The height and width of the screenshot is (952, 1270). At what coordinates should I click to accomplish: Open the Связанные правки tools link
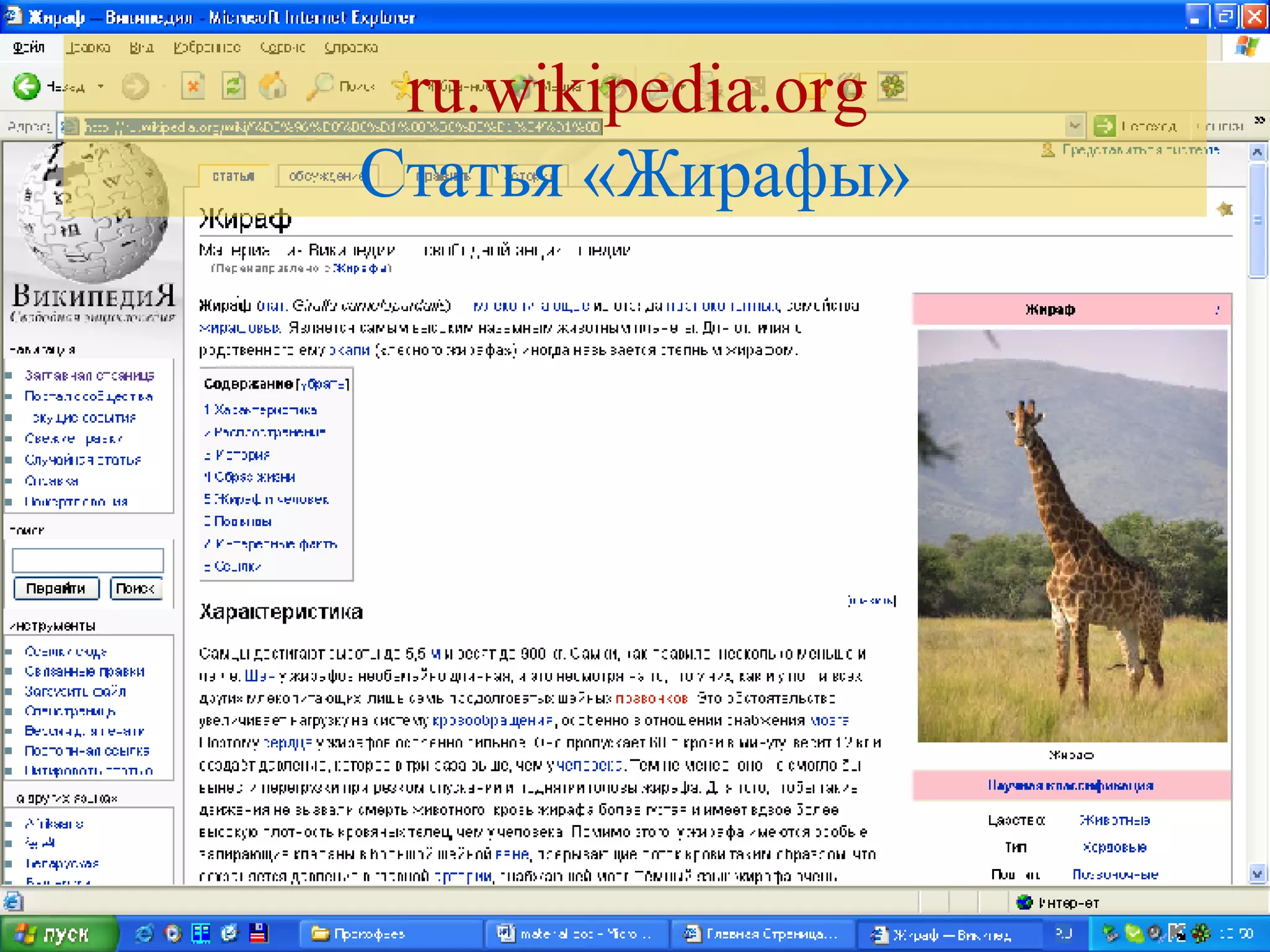pyautogui.click(x=84, y=671)
